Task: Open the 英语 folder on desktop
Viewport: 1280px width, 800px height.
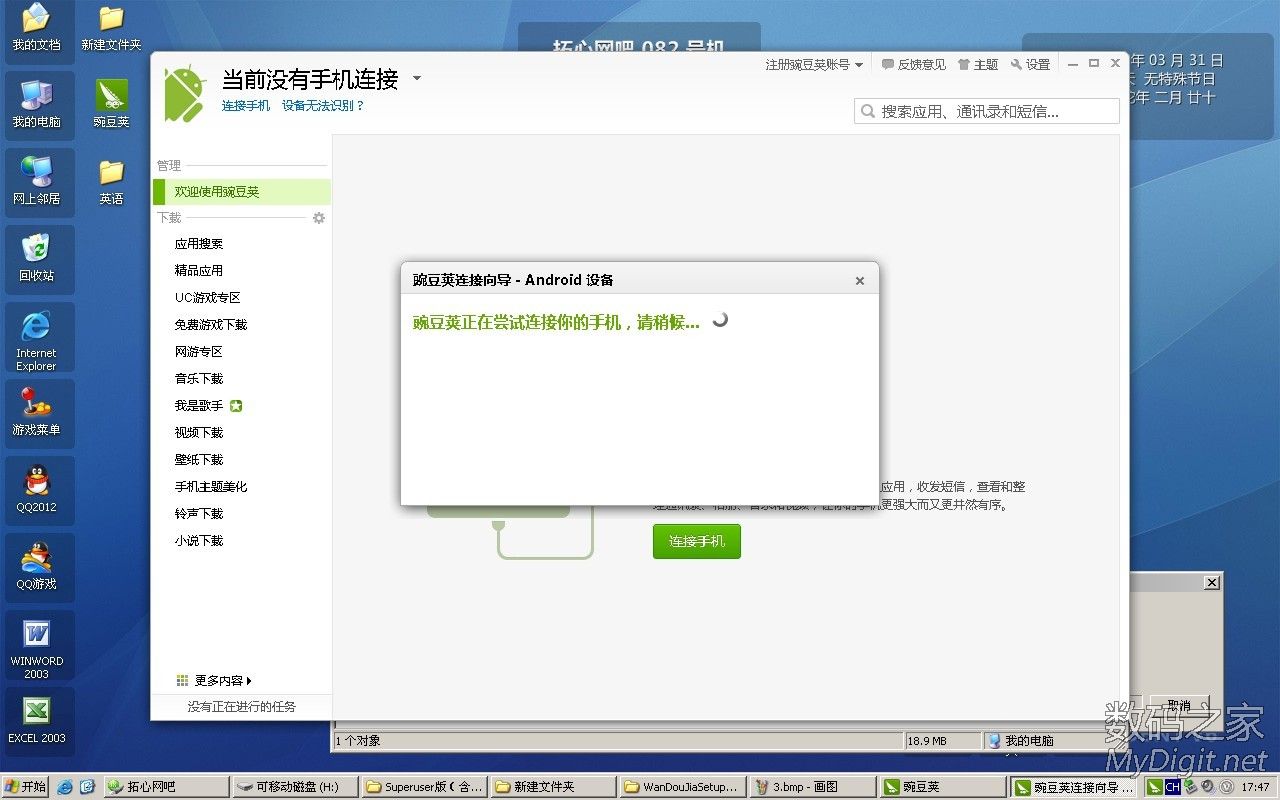Action: tap(111, 181)
